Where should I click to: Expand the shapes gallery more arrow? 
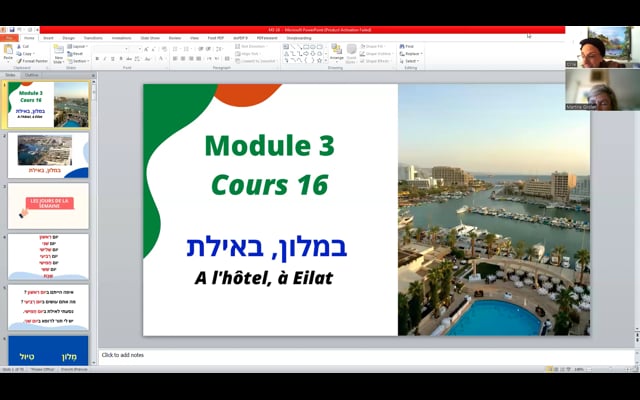pos(326,61)
